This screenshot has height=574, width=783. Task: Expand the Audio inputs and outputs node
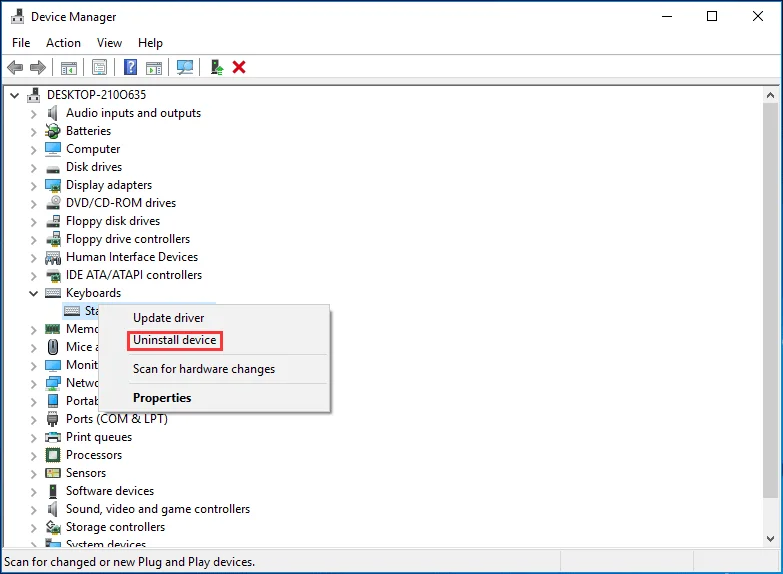[33, 114]
